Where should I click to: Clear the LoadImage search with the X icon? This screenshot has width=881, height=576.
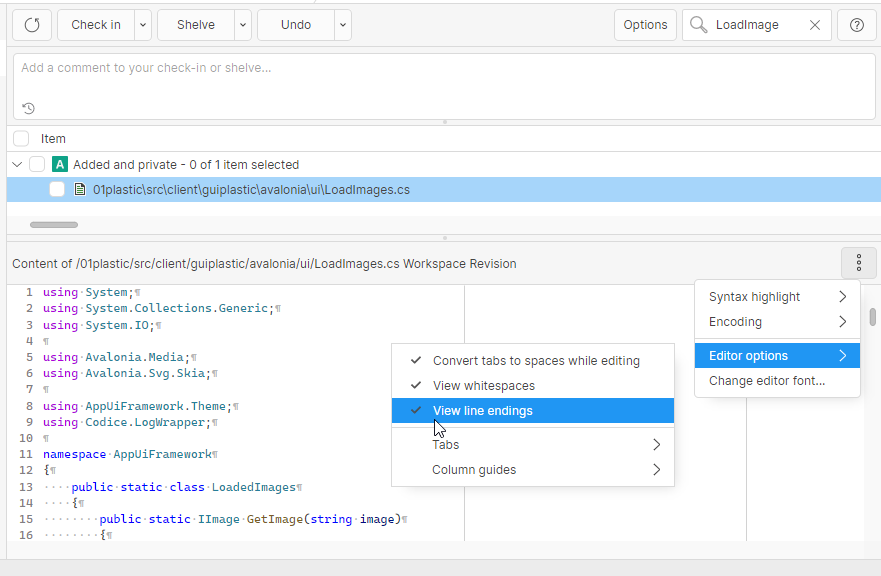pyautogui.click(x=813, y=24)
